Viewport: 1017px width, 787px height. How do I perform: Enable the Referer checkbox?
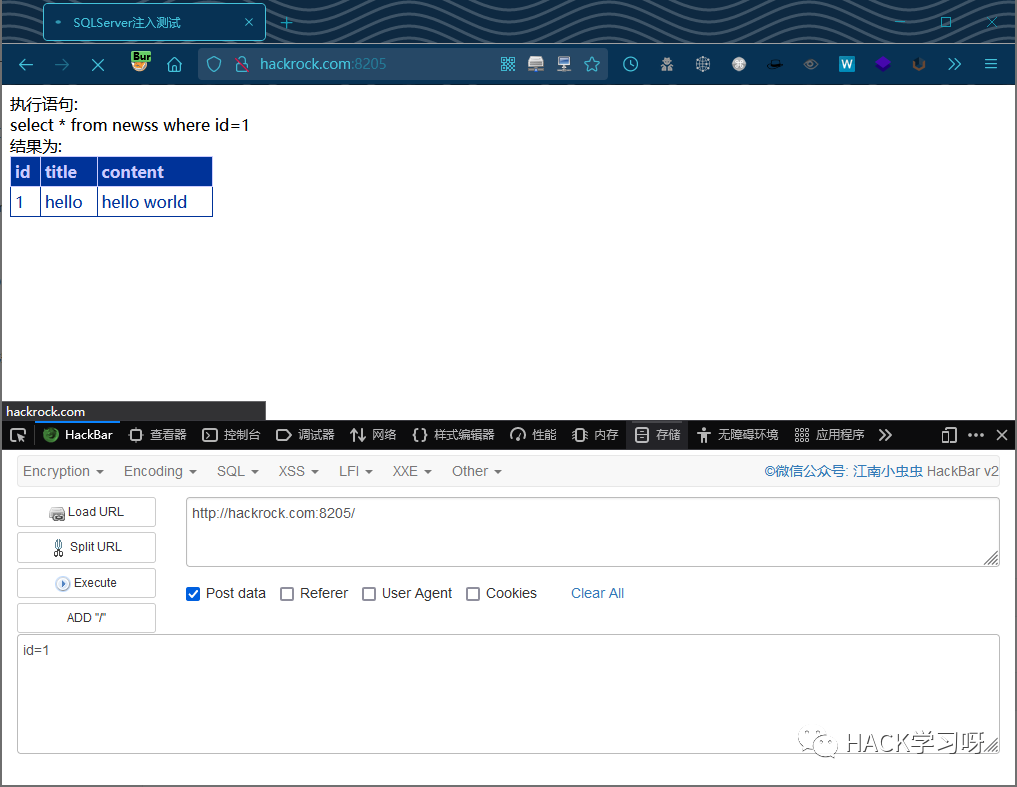pyautogui.click(x=287, y=594)
